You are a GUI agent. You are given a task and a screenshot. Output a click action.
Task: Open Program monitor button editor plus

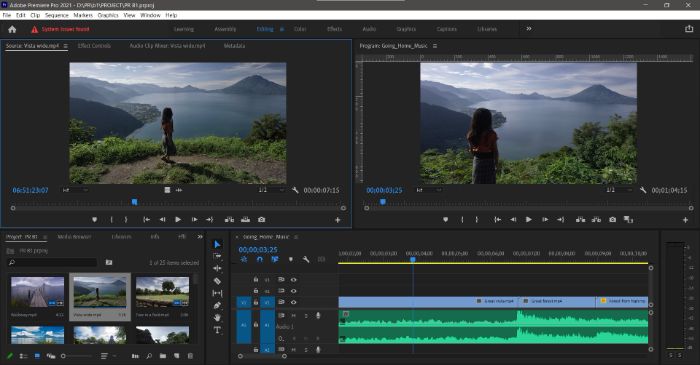coord(685,220)
